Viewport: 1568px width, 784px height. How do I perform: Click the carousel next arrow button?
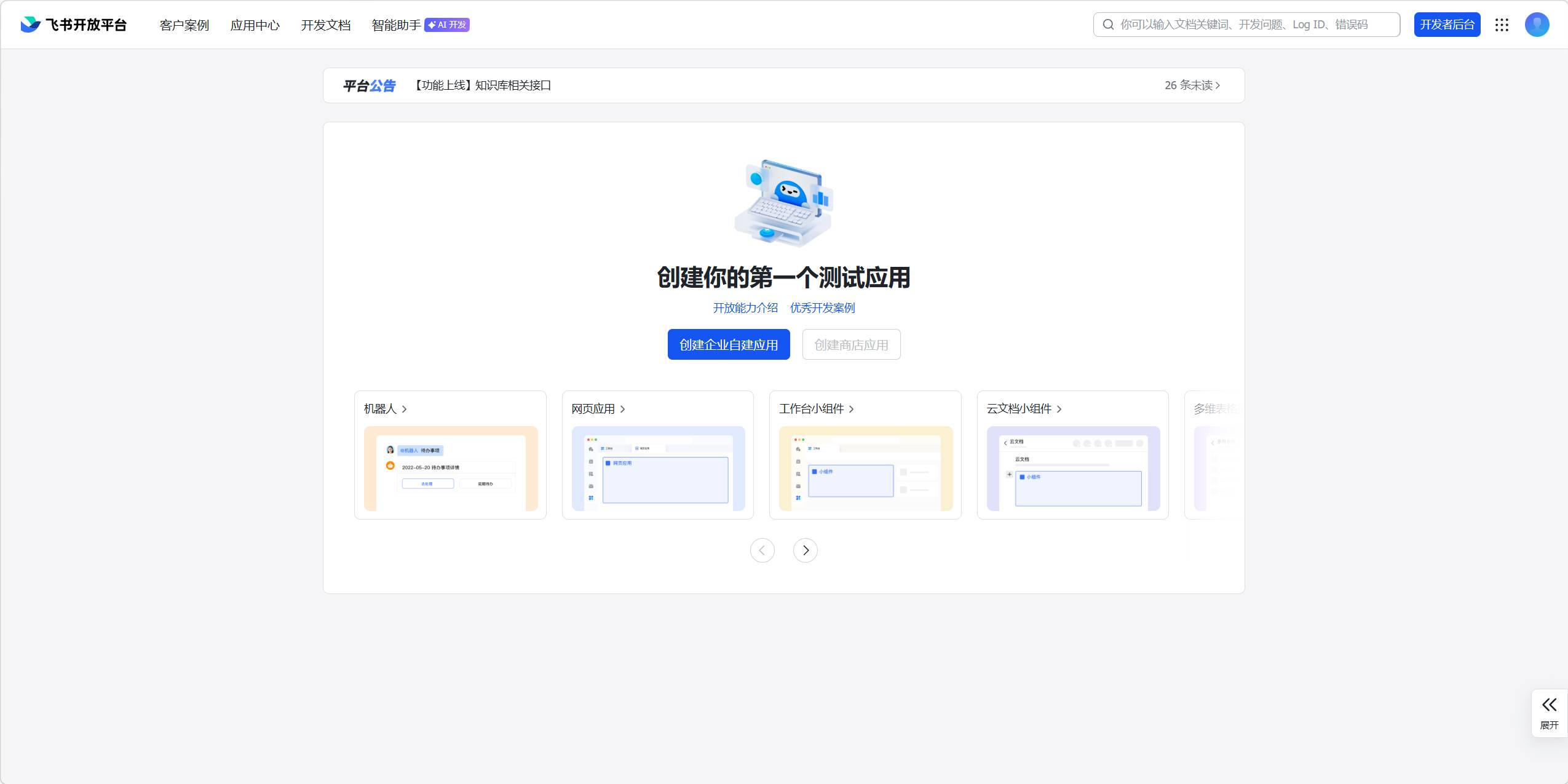click(805, 550)
